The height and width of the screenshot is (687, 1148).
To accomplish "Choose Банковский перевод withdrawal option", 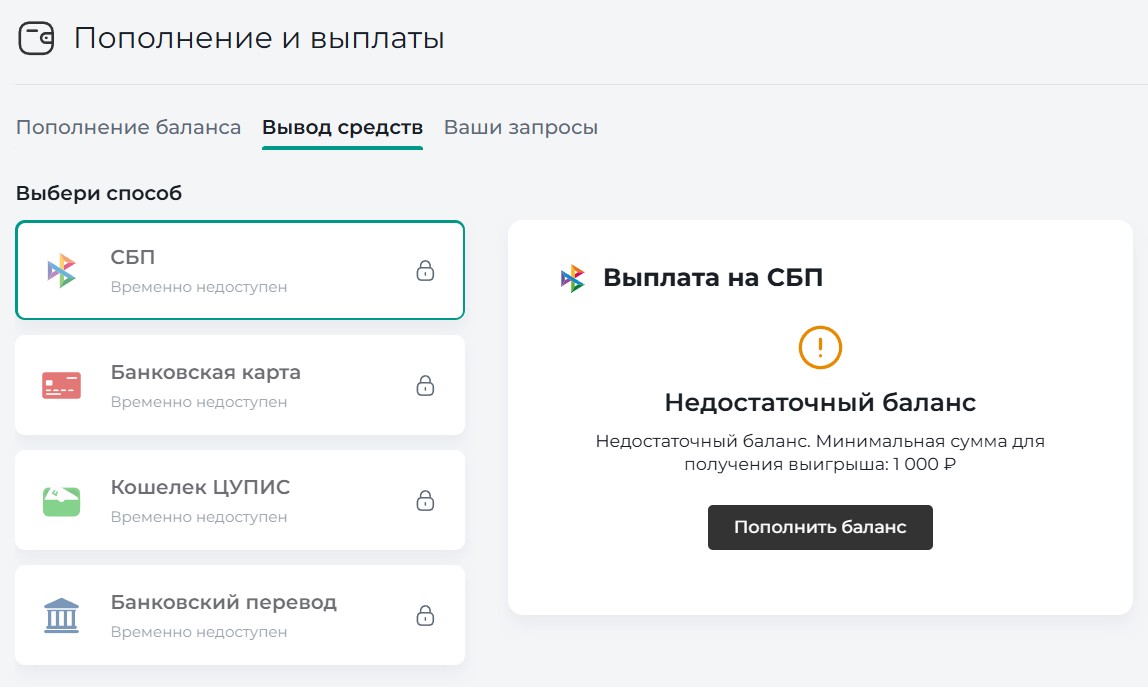I will tap(240, 615).
